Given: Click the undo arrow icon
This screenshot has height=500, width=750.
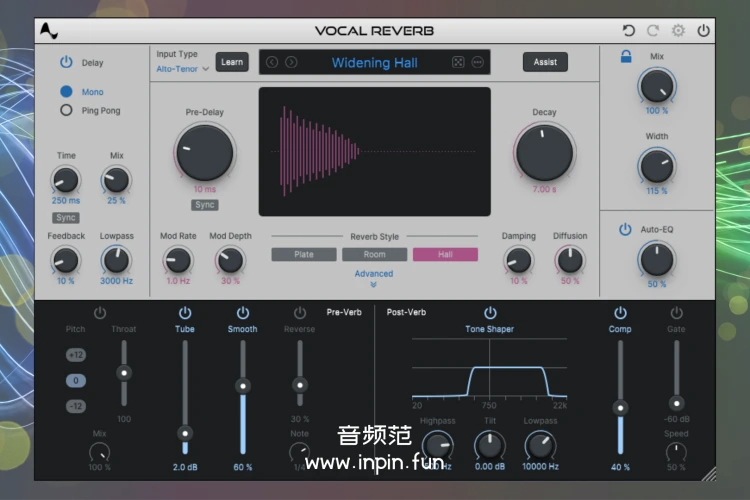Looking at the screenshot, I should 628,31.
